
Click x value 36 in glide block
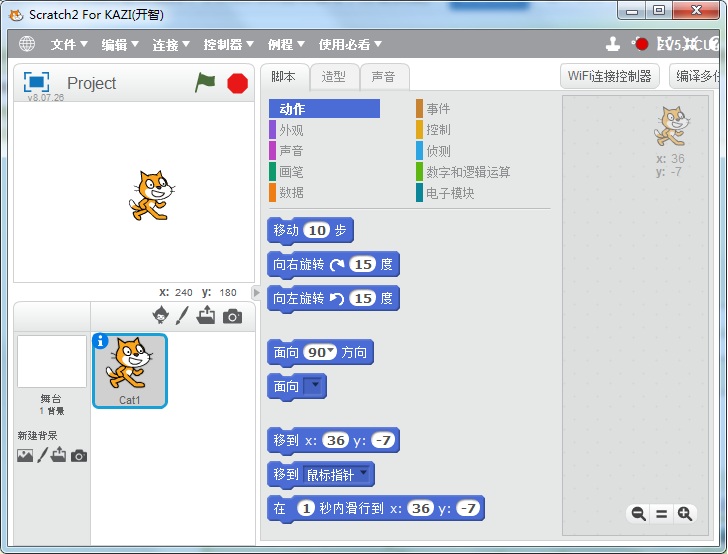[x=421, y=508]
